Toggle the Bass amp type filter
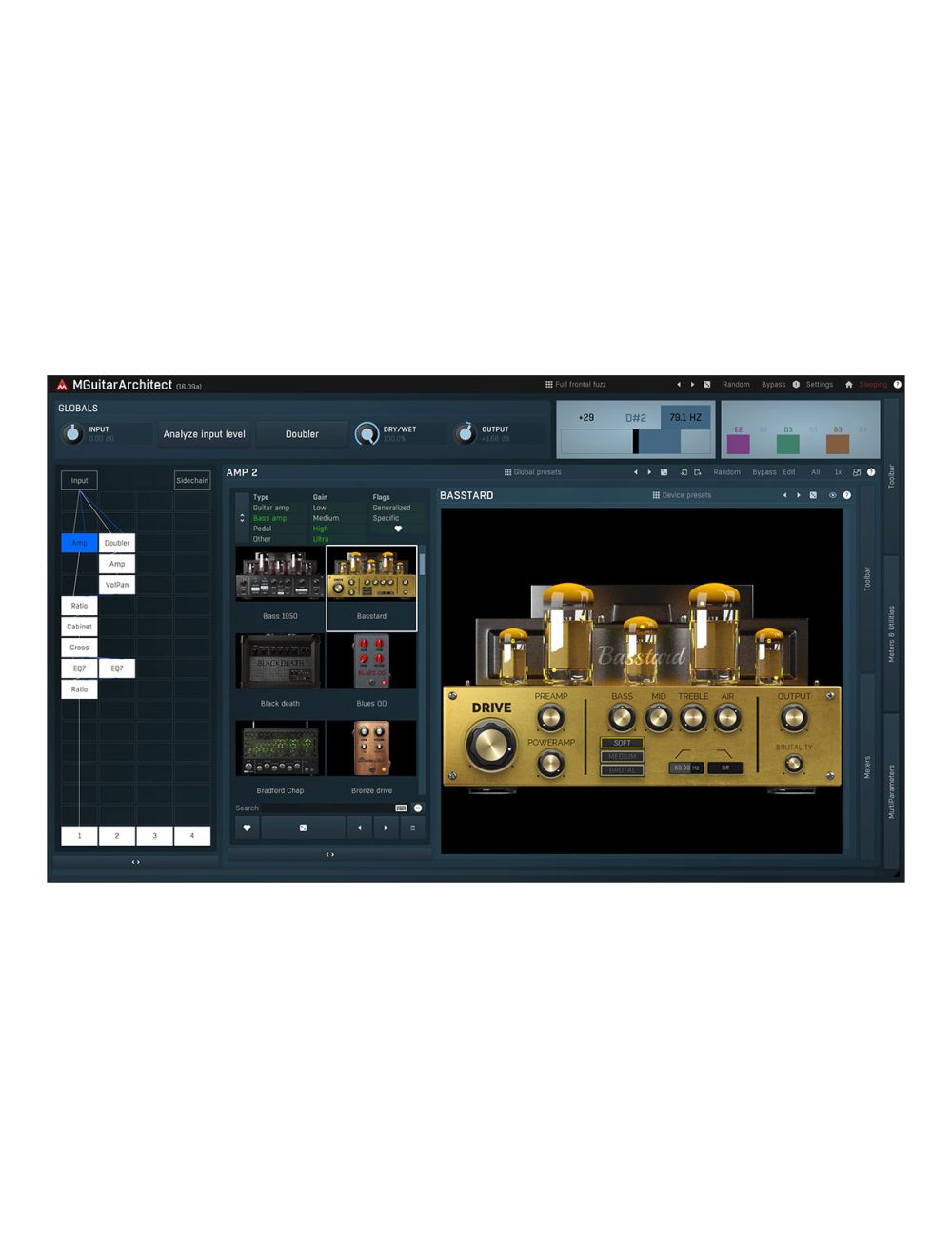This screenshot has height=1257, width=952. (x=269, y=518)
